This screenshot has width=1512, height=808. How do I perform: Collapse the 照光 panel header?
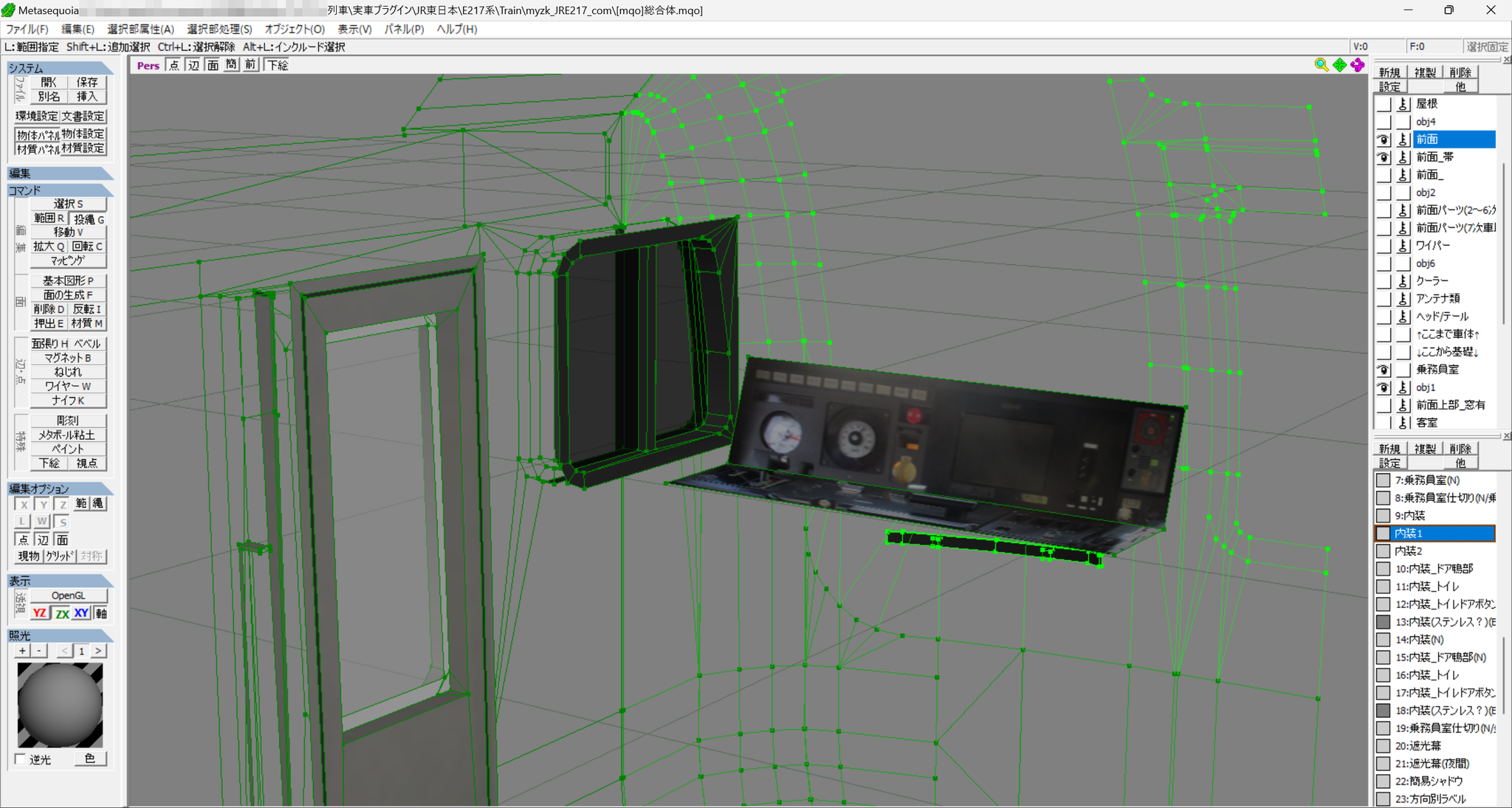coord(60,635)
